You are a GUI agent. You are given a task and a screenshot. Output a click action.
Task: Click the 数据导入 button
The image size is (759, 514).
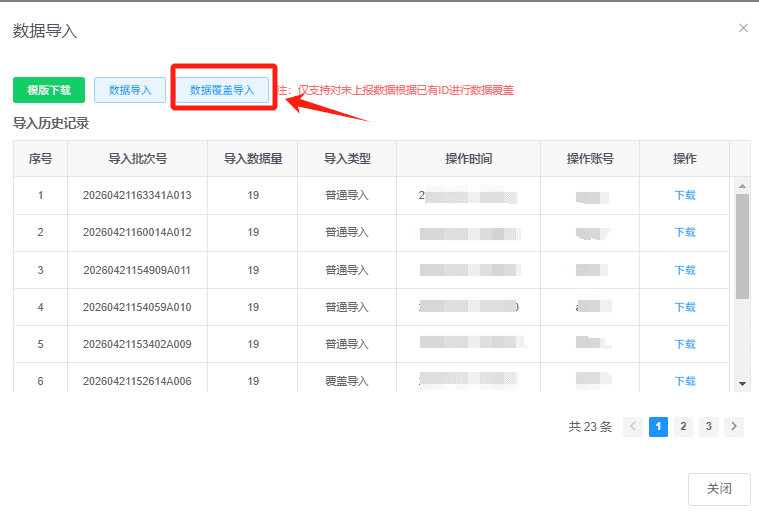130,90
